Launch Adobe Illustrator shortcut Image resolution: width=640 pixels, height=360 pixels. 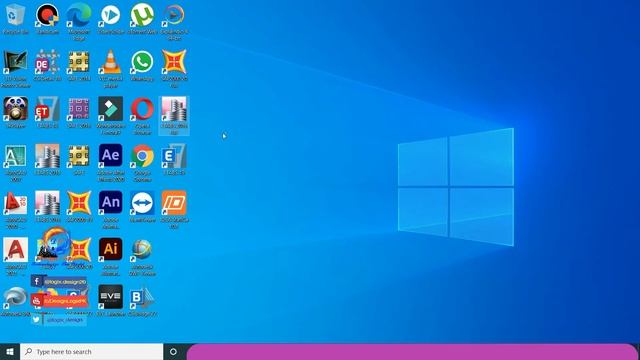coord(111,249)
